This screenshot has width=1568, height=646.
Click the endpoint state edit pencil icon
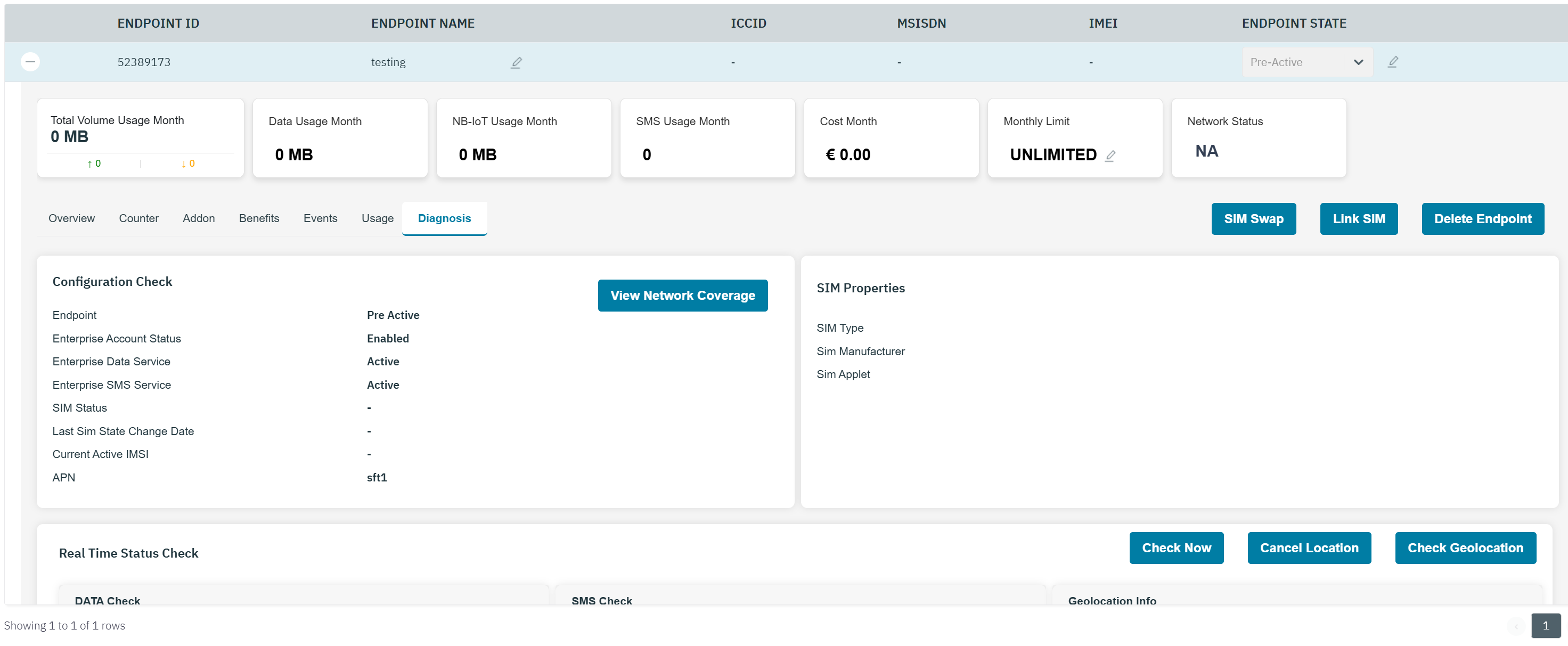[1393, 61]
